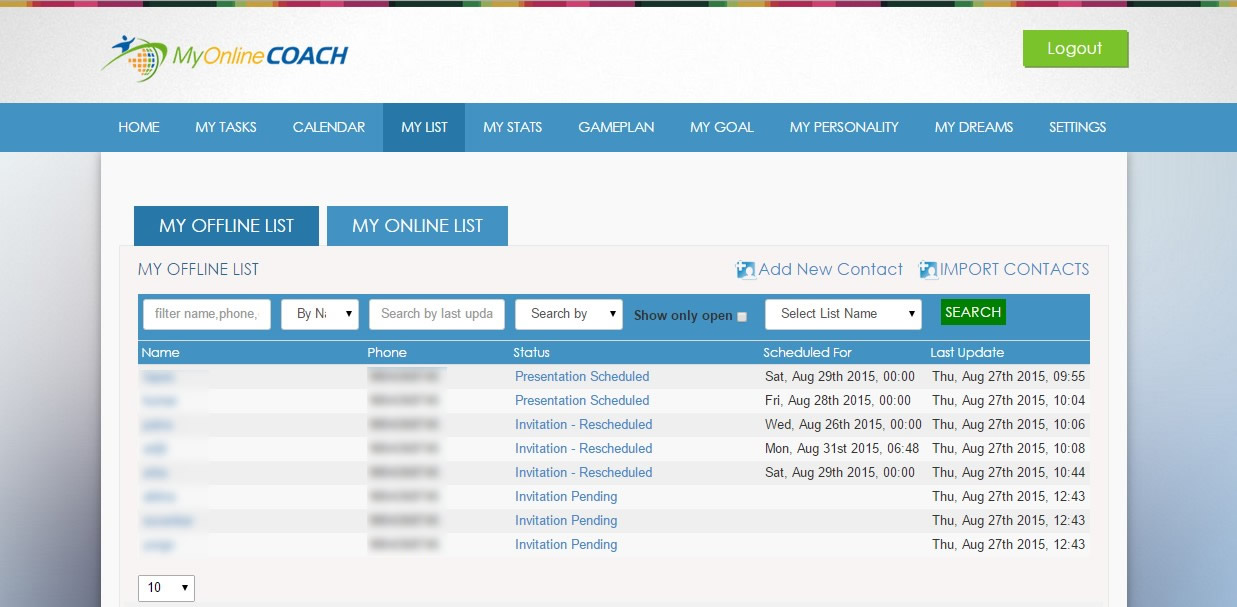Click the Import Contacts icon

click(928, 270)
